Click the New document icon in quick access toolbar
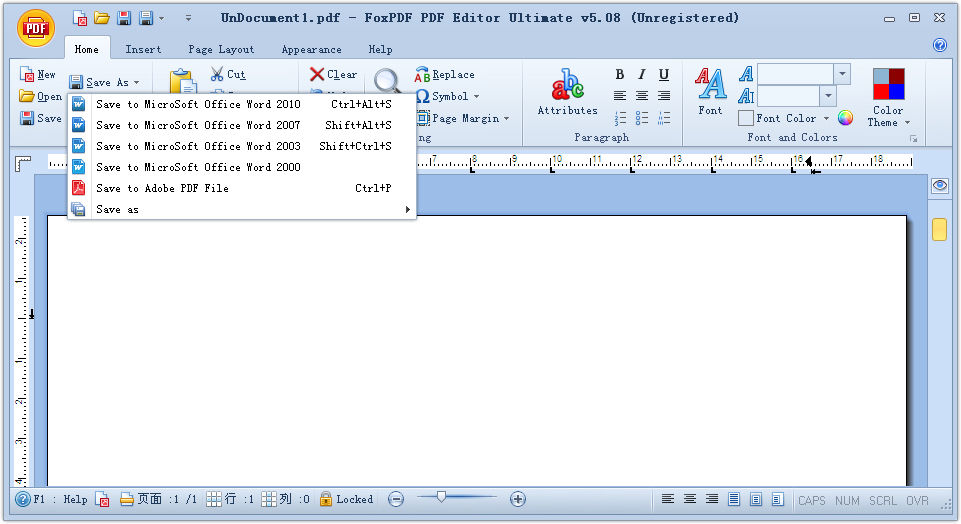The image size is (961, 524). 80,18
